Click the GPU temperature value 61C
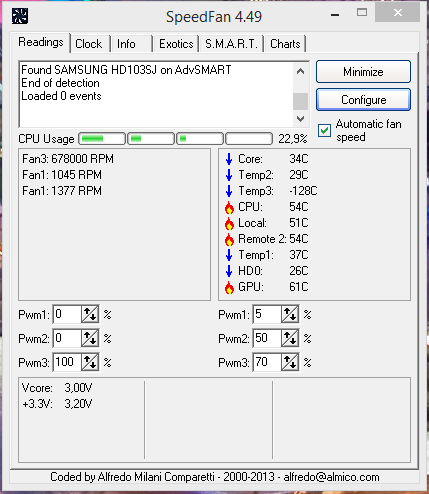The width and height of the screenshot is (429, 494). click(x=299, y=287)
